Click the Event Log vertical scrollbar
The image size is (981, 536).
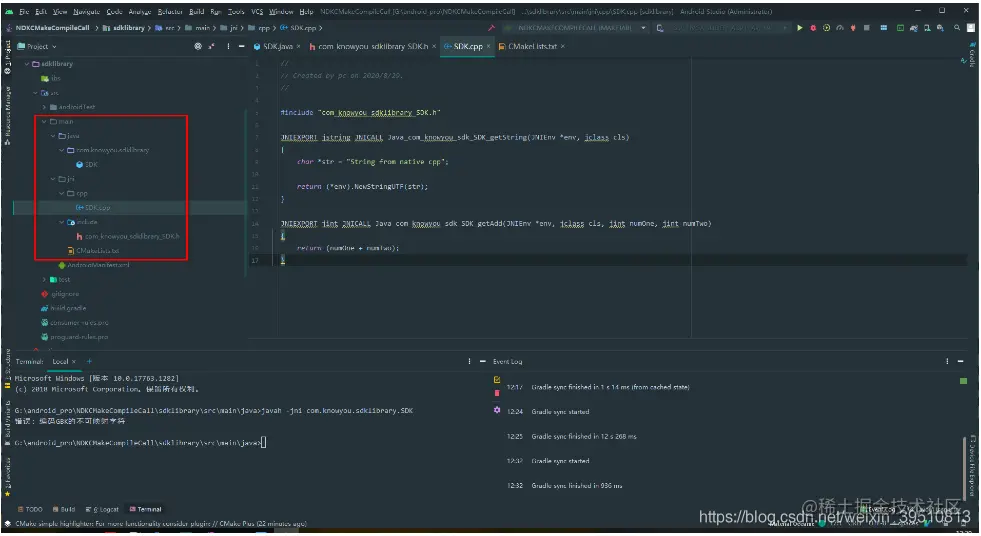964,467
